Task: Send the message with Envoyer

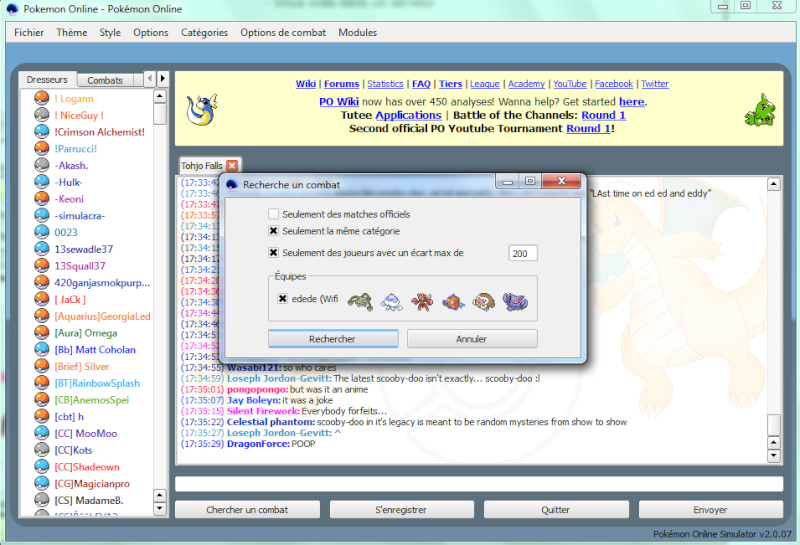Action: tap(711, 509)
